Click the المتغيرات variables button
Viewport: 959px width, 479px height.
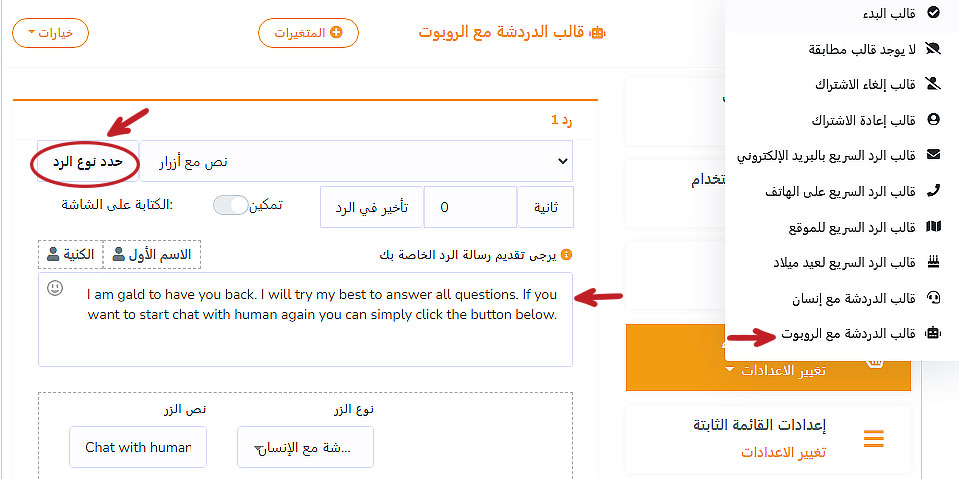point(308,32)
